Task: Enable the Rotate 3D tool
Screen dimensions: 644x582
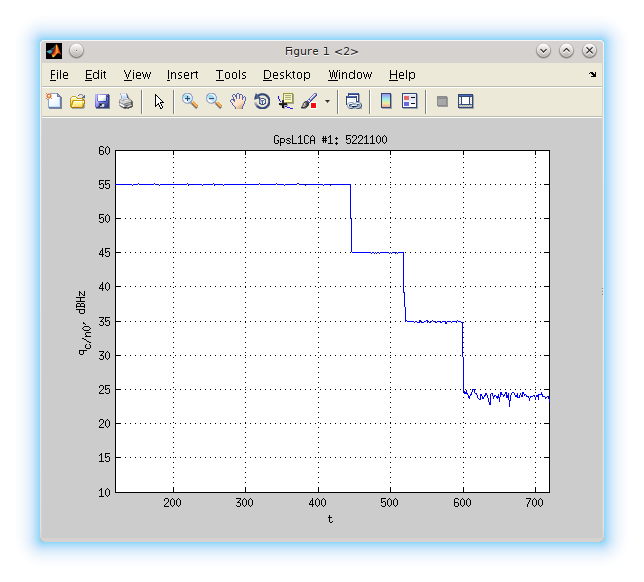Action: [262, 101]
